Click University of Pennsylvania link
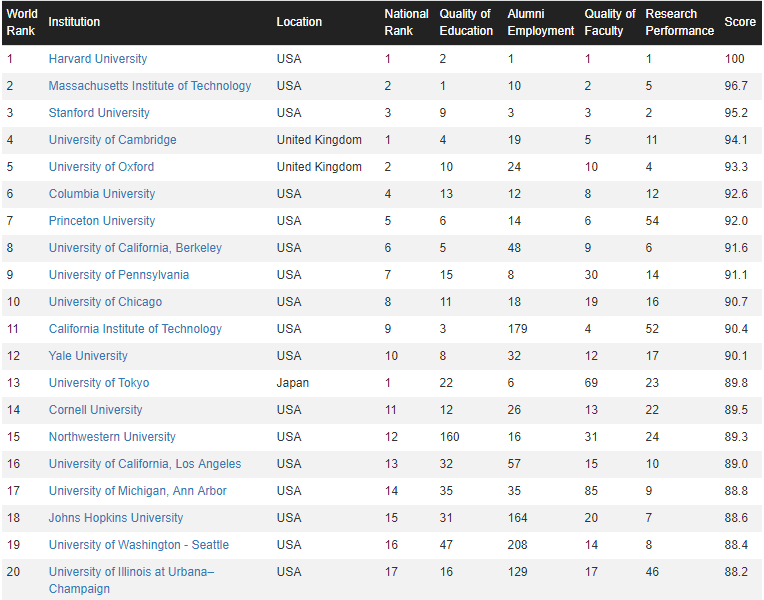Screen dimensions: 764x600 coord(119,275)
